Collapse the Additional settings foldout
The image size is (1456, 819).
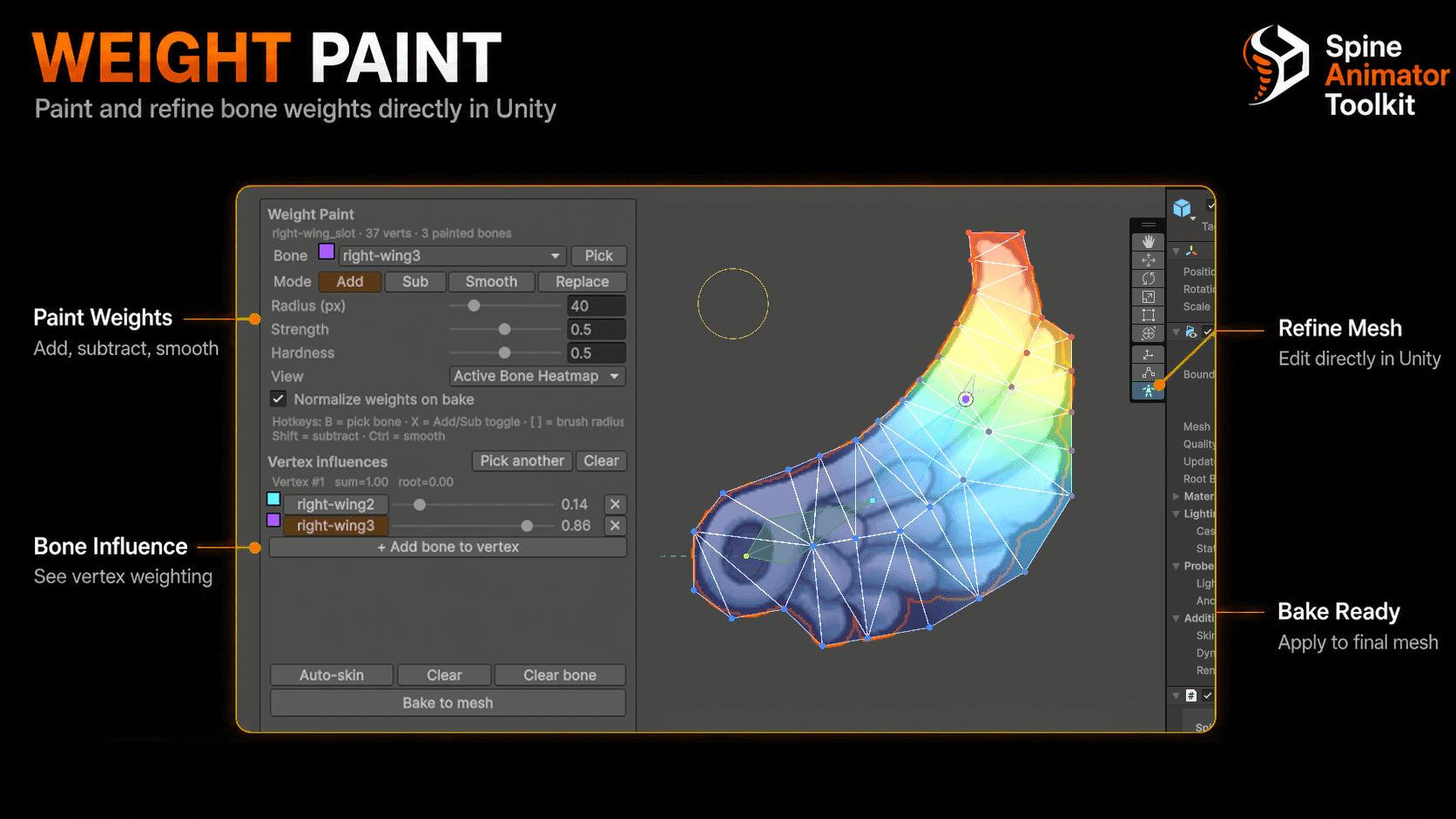tap(1176, 618)
